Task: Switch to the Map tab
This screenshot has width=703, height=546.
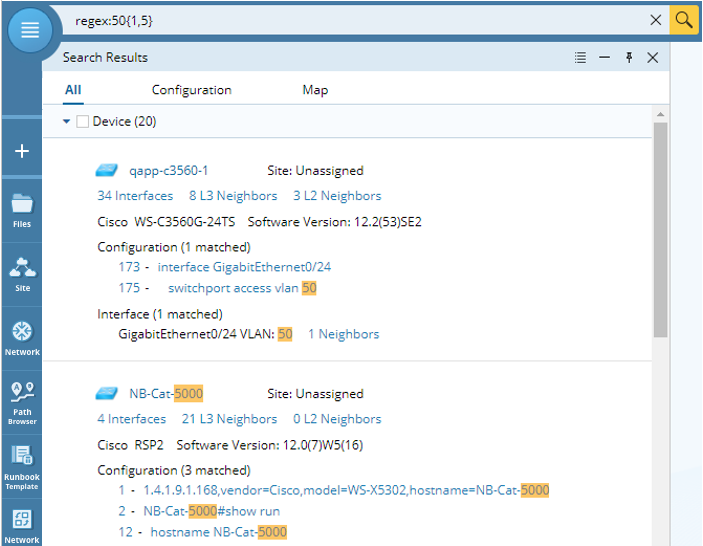Action: click(315, 90)
